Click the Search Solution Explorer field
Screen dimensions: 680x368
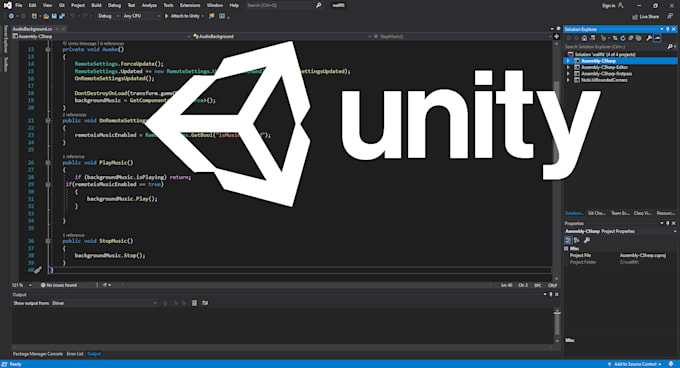point(616,46)
